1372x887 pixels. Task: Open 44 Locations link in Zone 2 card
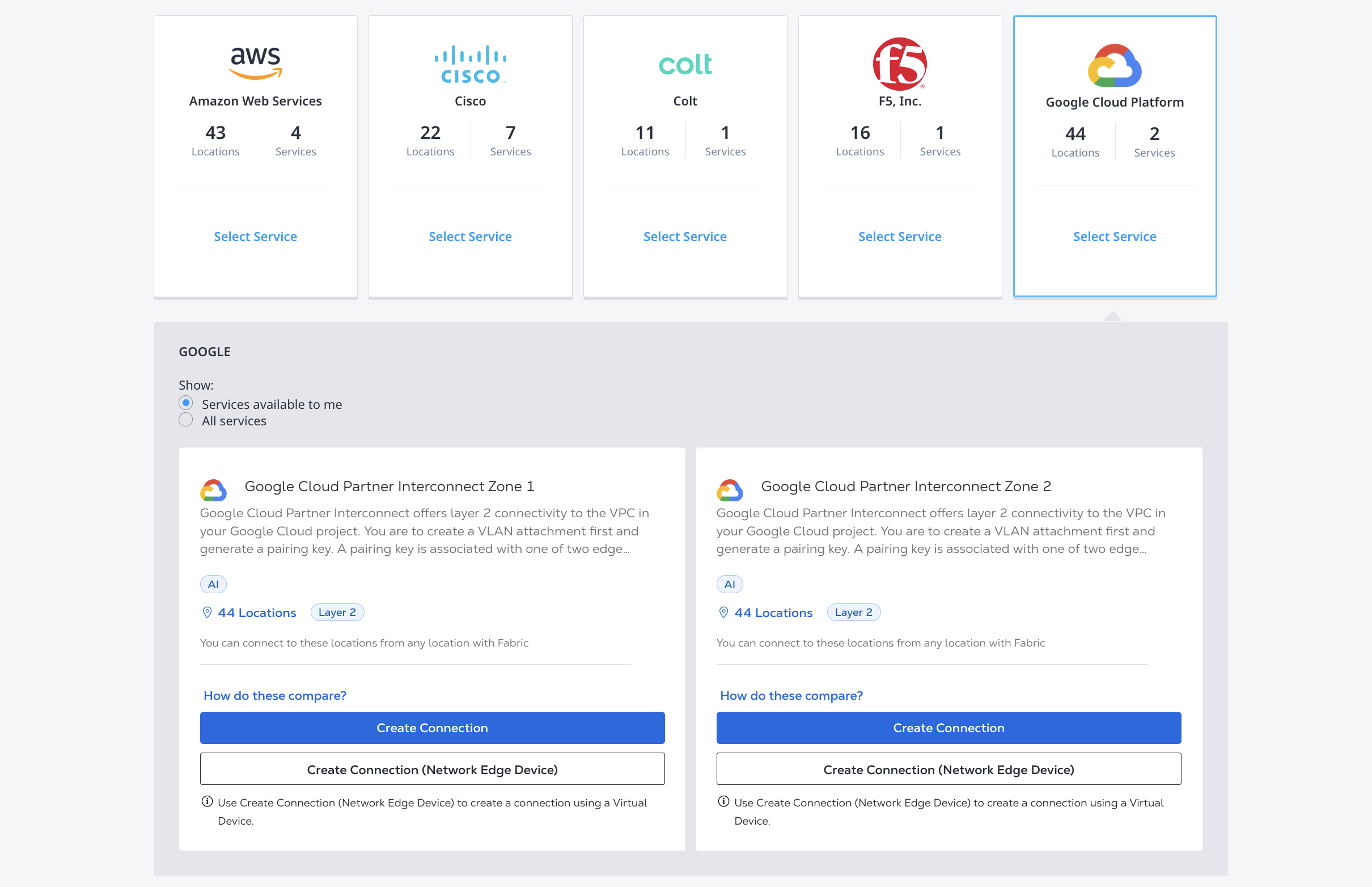tap(773, 613)
